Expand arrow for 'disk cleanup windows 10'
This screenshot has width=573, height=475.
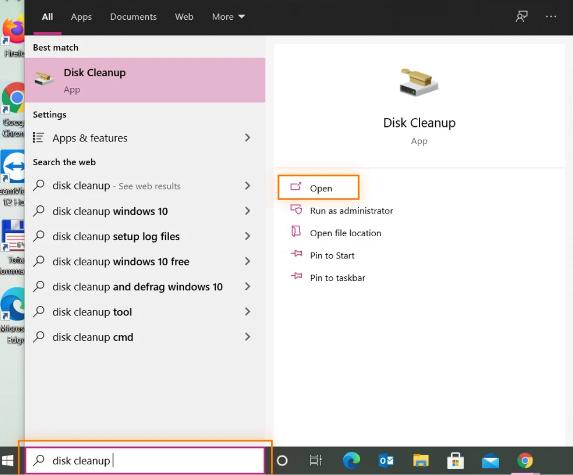click(x=247, y=211)
